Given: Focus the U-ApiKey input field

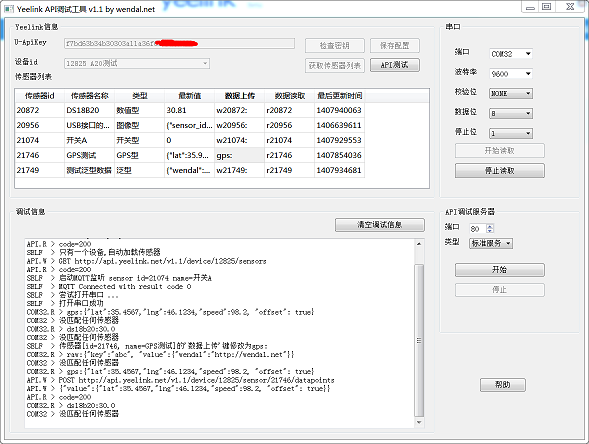Looking at the screenshot, I should click(179, 43).
